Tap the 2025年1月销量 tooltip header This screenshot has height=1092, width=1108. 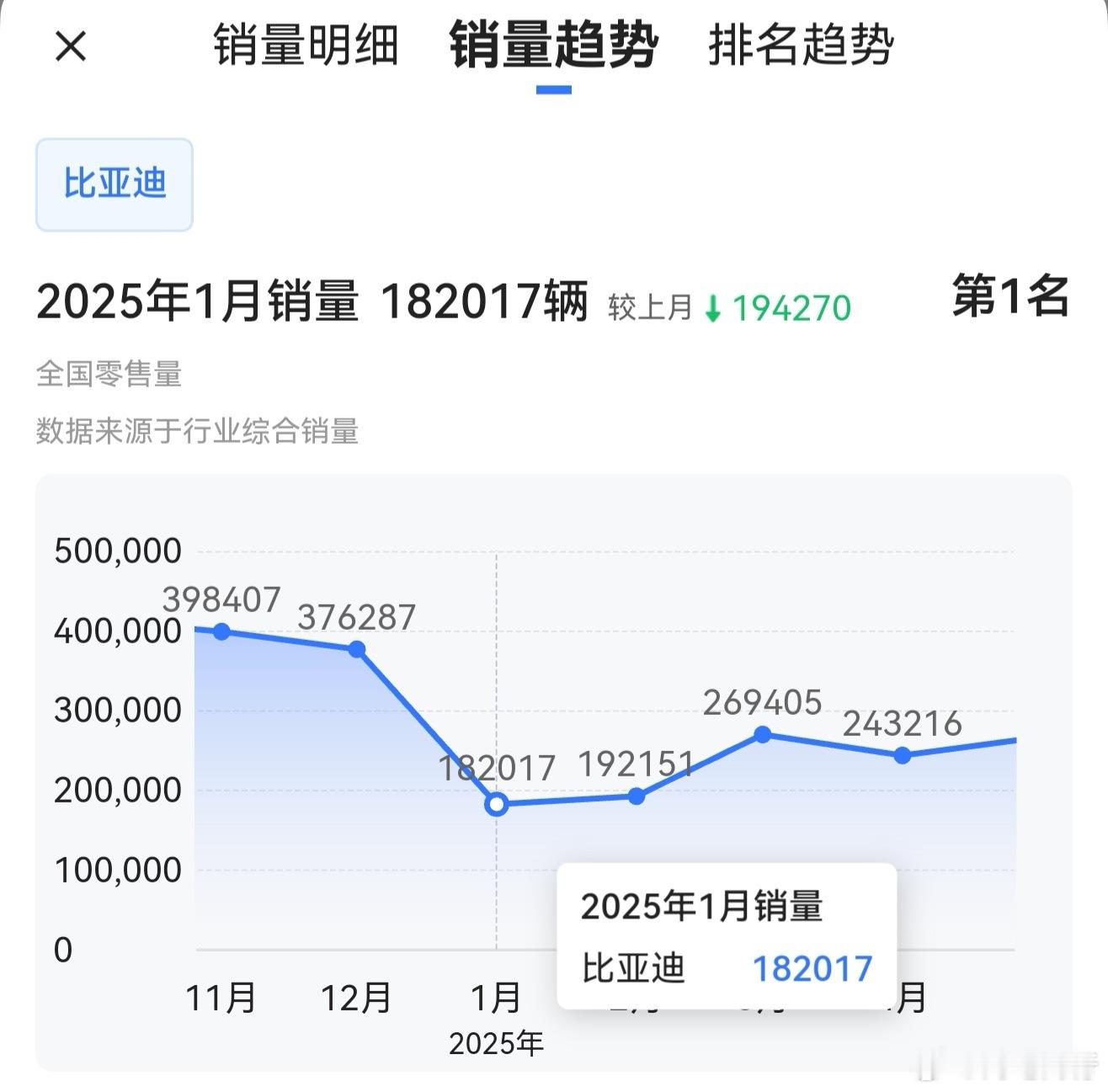click(704, 907)
